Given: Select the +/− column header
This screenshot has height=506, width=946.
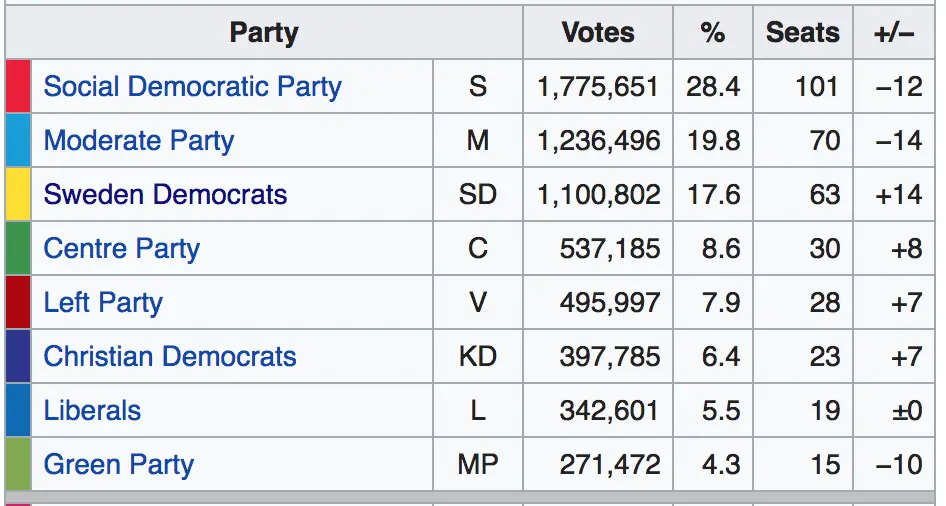Looking at the screenshot, I should pos(894,33).
